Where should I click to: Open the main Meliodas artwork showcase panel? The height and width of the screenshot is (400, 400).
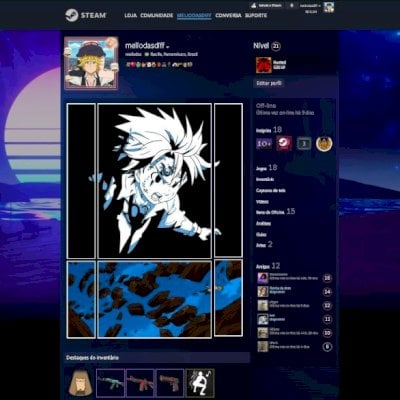click(x=155, y=181)
